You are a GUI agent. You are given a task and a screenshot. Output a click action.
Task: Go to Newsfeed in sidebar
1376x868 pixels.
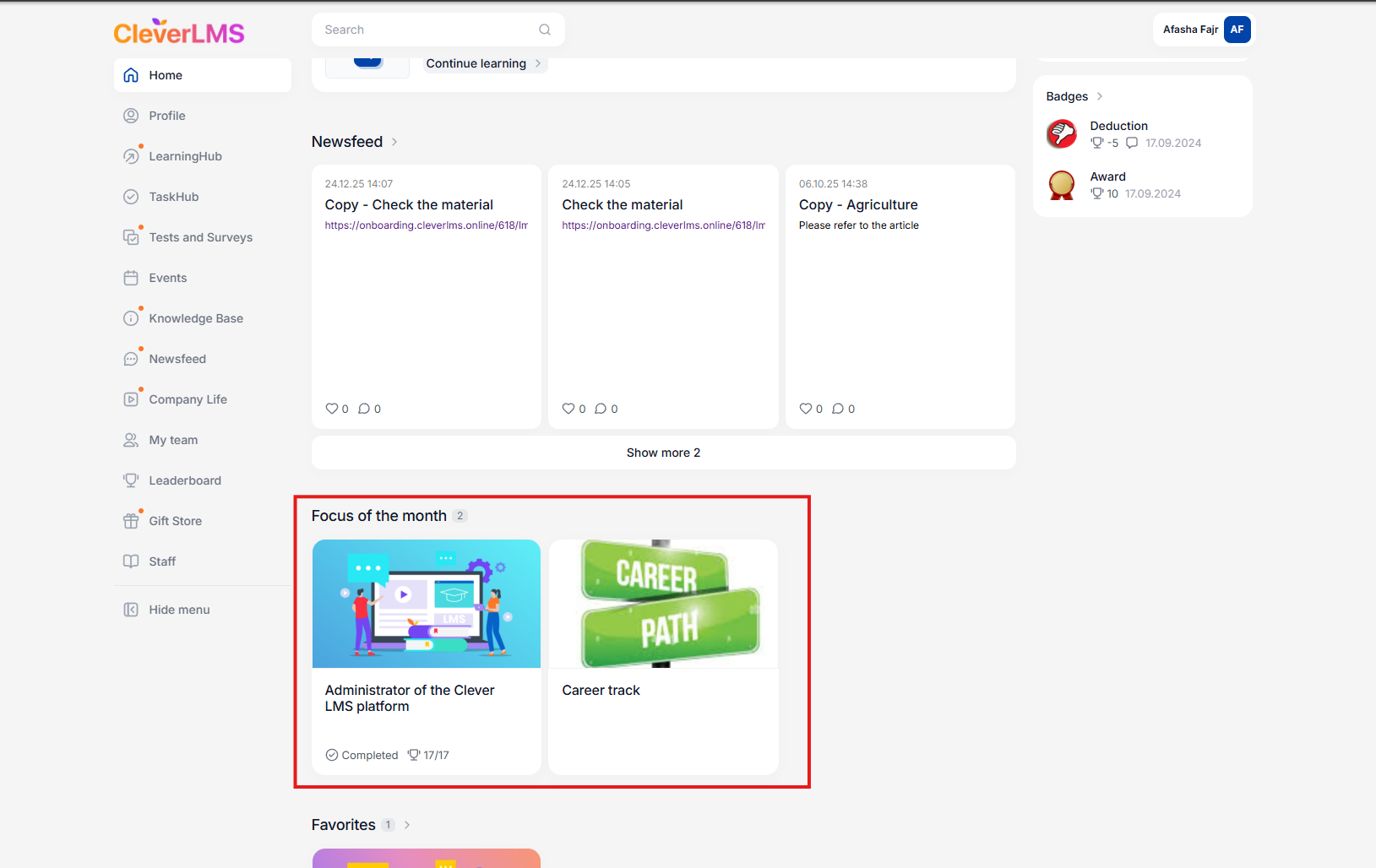click(x=203, y=359)
